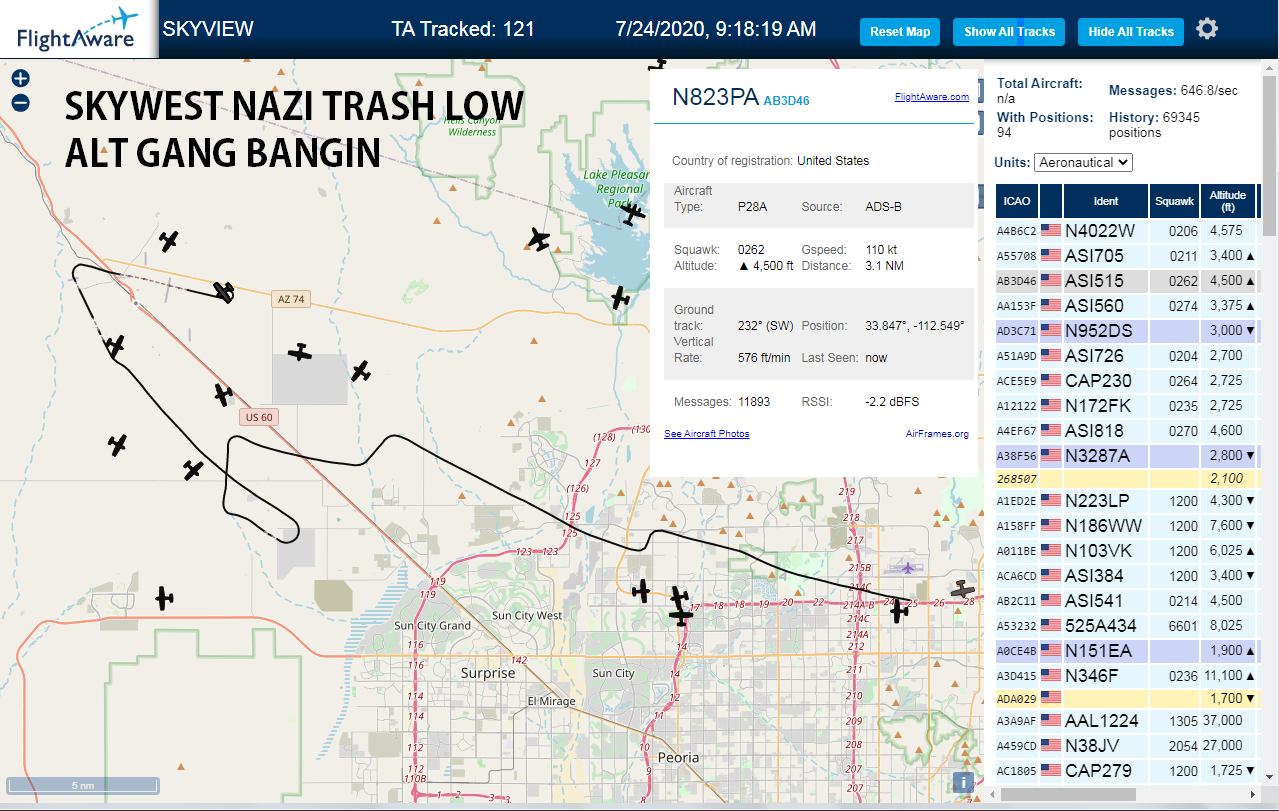Image resolution: width=1279 pixels, height=811 pixels.
Task: Select the N3287A row
Action: (x=1126, y=456)
